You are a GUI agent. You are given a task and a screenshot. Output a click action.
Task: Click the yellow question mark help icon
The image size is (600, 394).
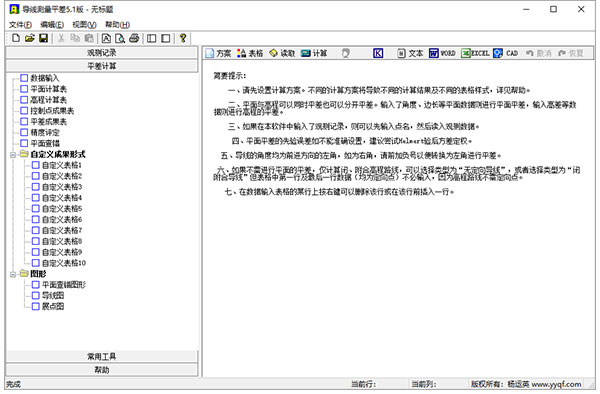(183, 38)
